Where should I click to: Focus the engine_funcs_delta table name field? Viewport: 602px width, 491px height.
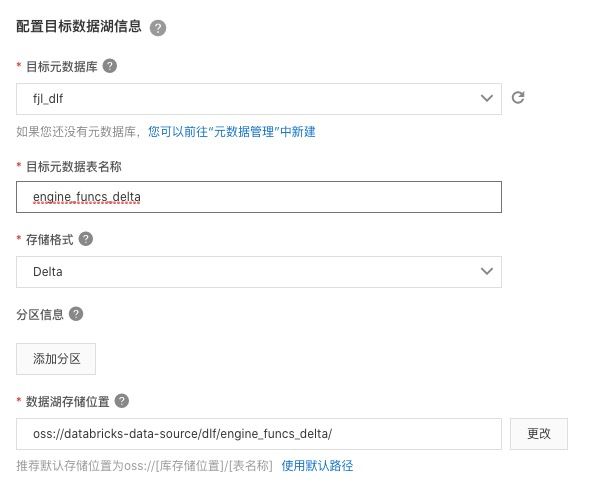(259, 197)
